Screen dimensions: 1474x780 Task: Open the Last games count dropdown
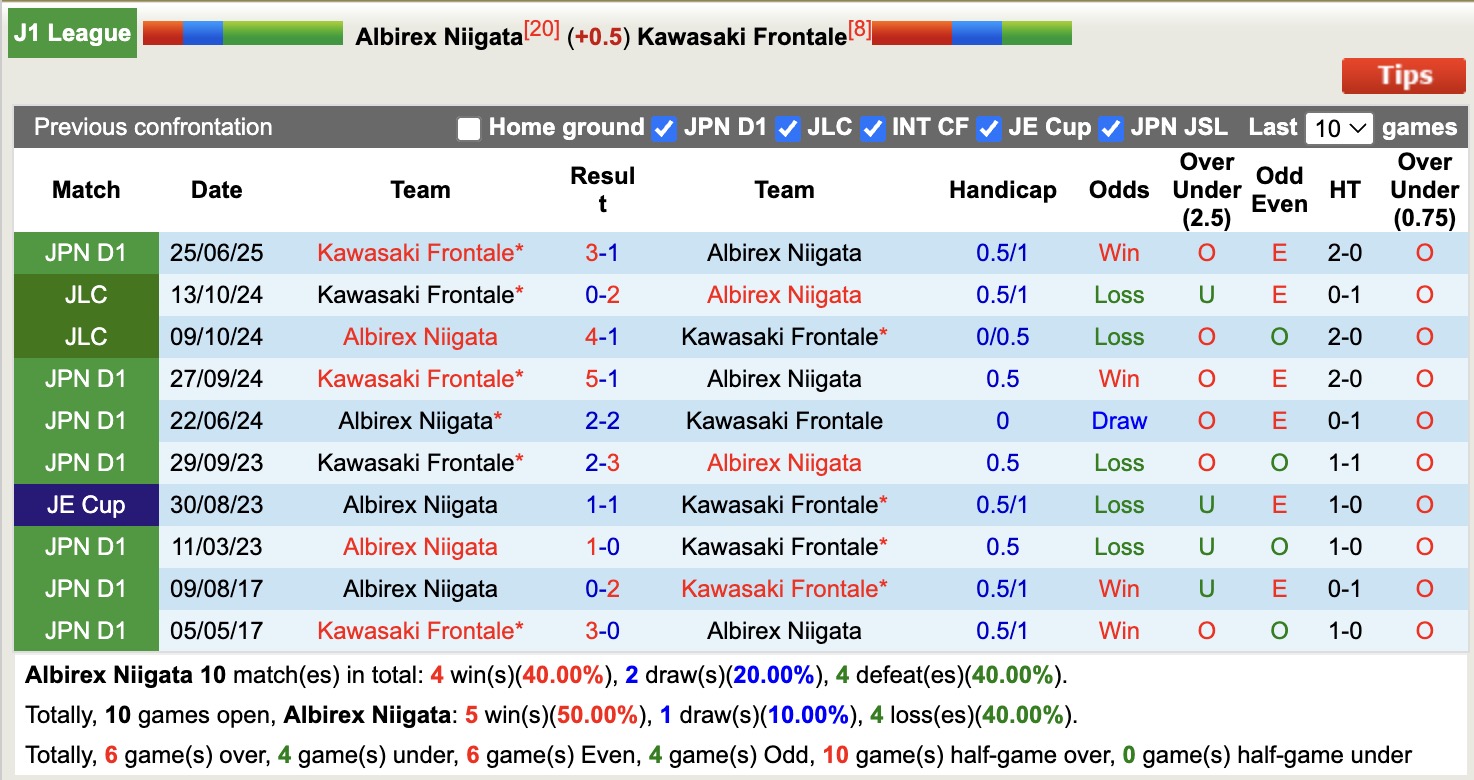[1339, 128]
